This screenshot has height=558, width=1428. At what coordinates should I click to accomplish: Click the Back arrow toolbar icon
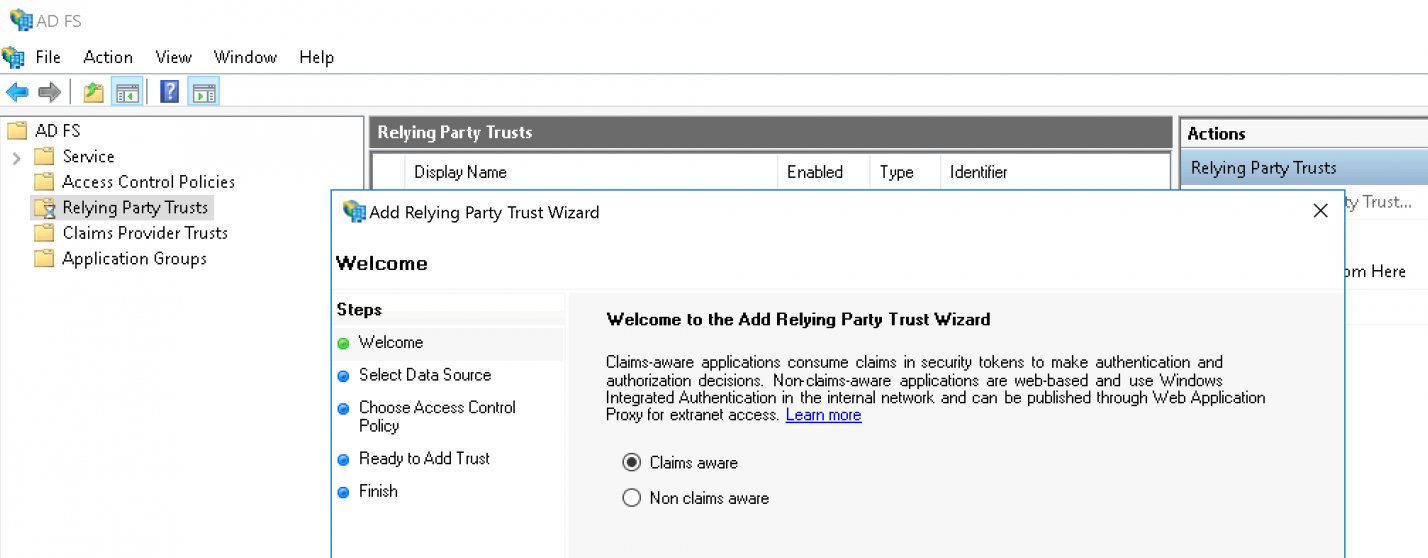(17, 93)
